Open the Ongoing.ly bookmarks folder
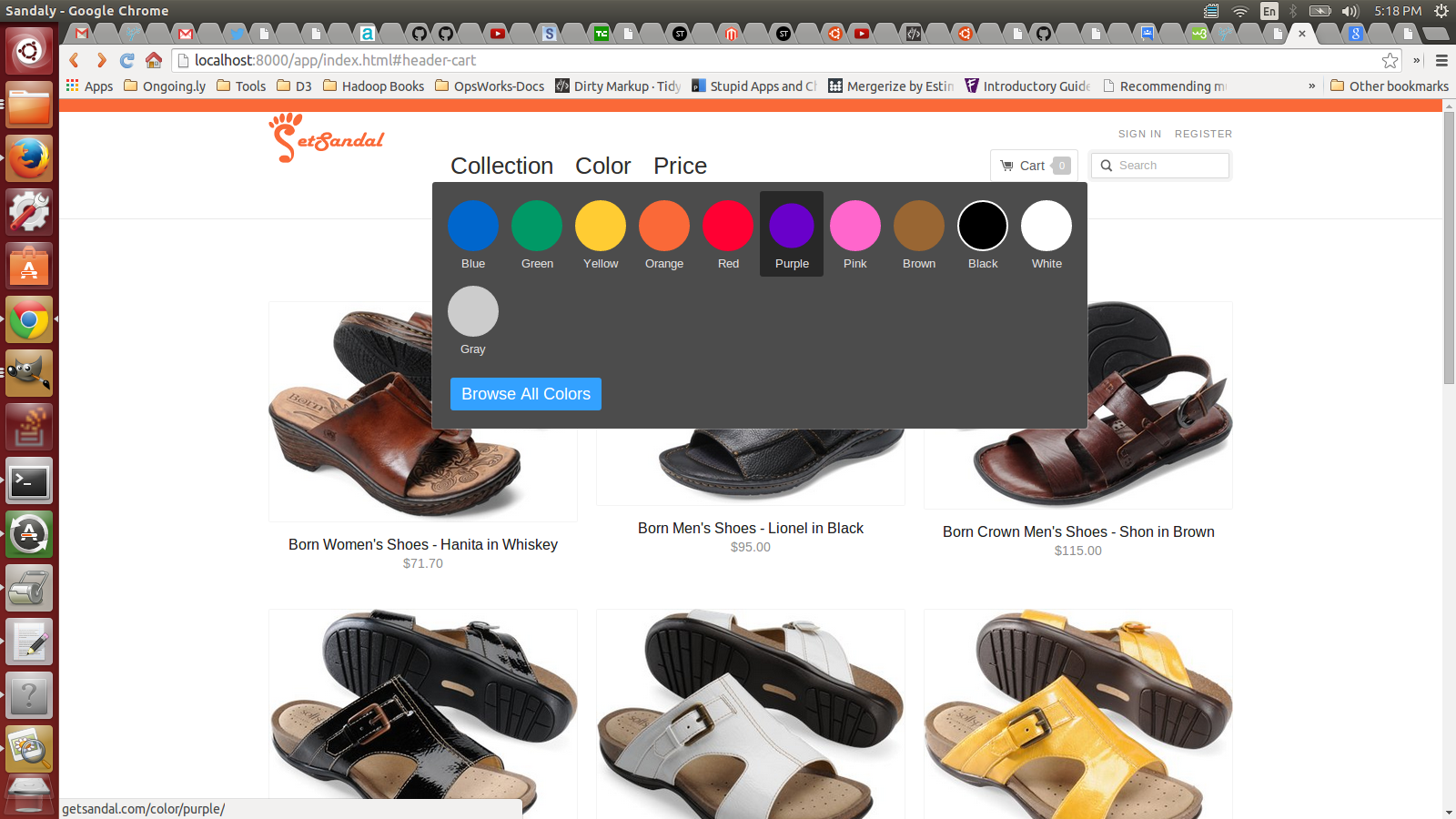 point(165,86)
